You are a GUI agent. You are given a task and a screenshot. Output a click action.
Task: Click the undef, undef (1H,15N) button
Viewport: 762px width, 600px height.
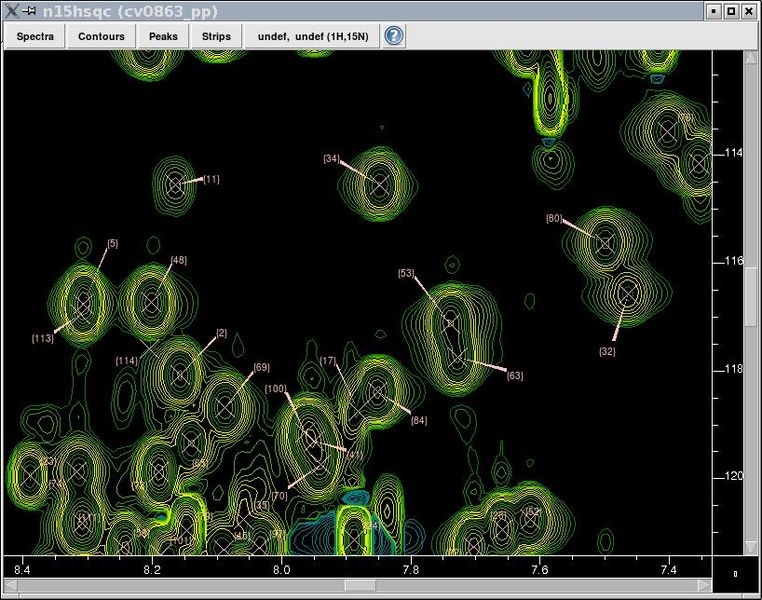pyautogui.click(x=311, y=37)
